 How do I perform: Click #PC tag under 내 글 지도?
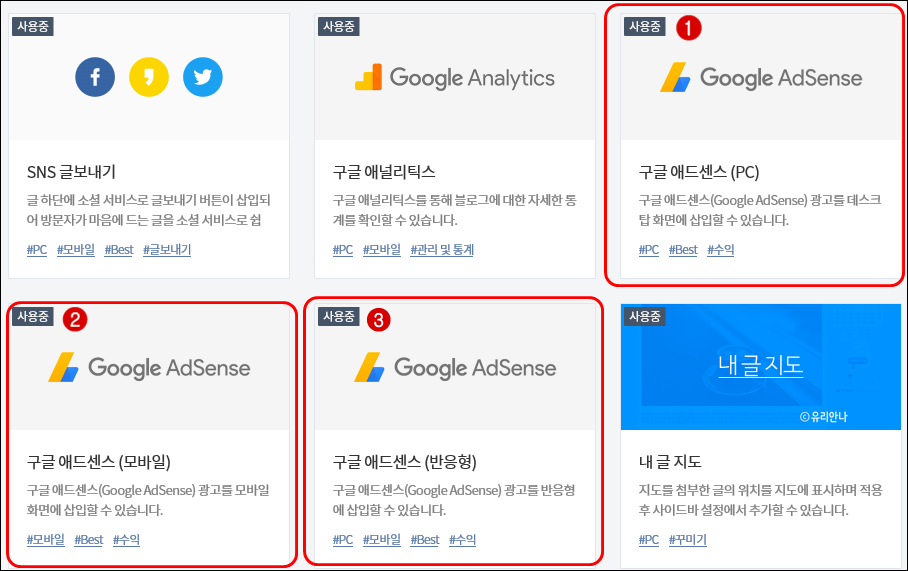(x=649, y=540)
